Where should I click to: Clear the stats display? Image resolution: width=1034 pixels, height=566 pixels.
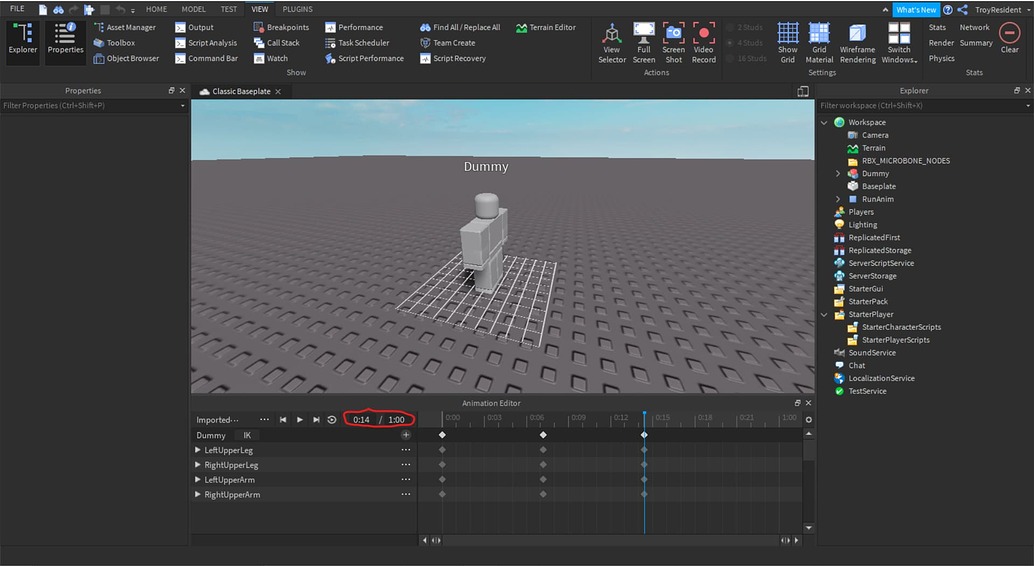(1010, 38)
